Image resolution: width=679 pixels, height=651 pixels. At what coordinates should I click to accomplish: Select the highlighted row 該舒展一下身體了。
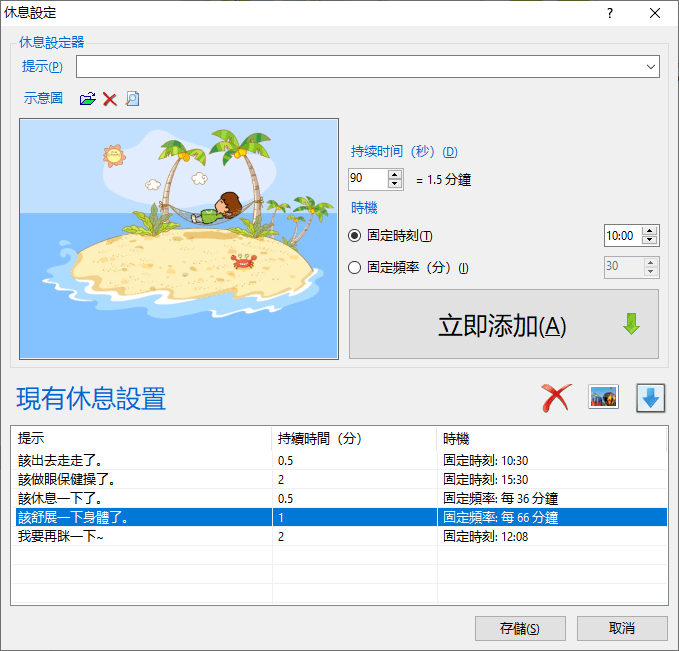[341, 517]
